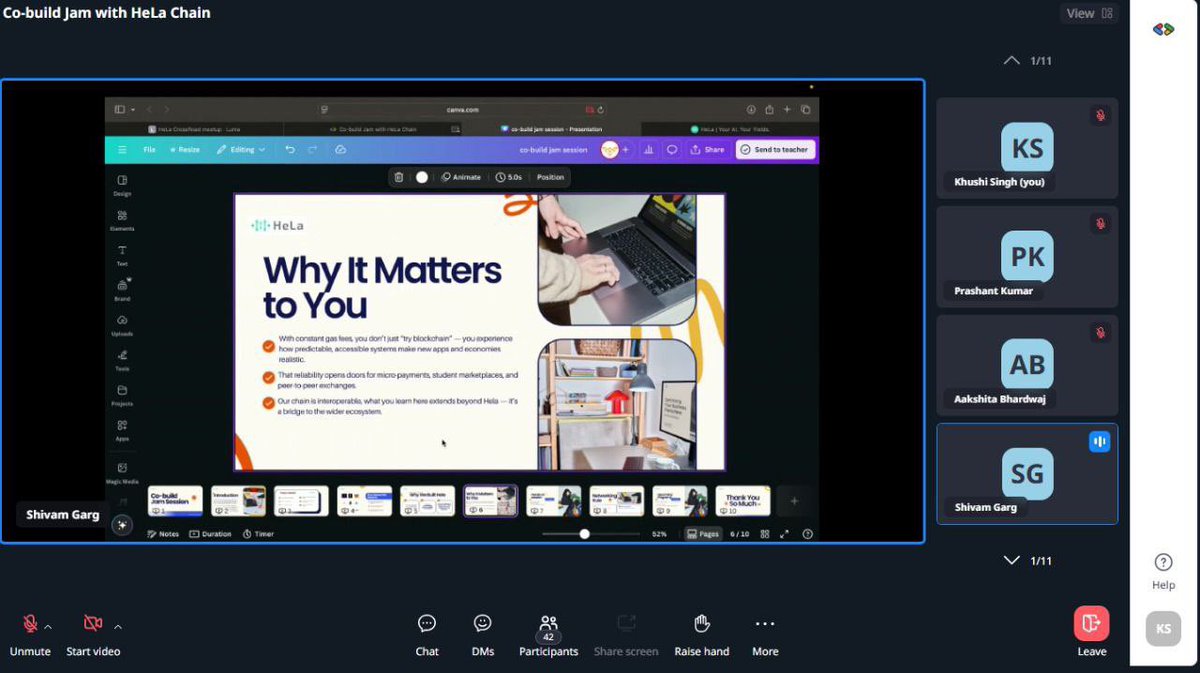
Task: Open Timer in Canva bottom bar
Action: (258, 534)
